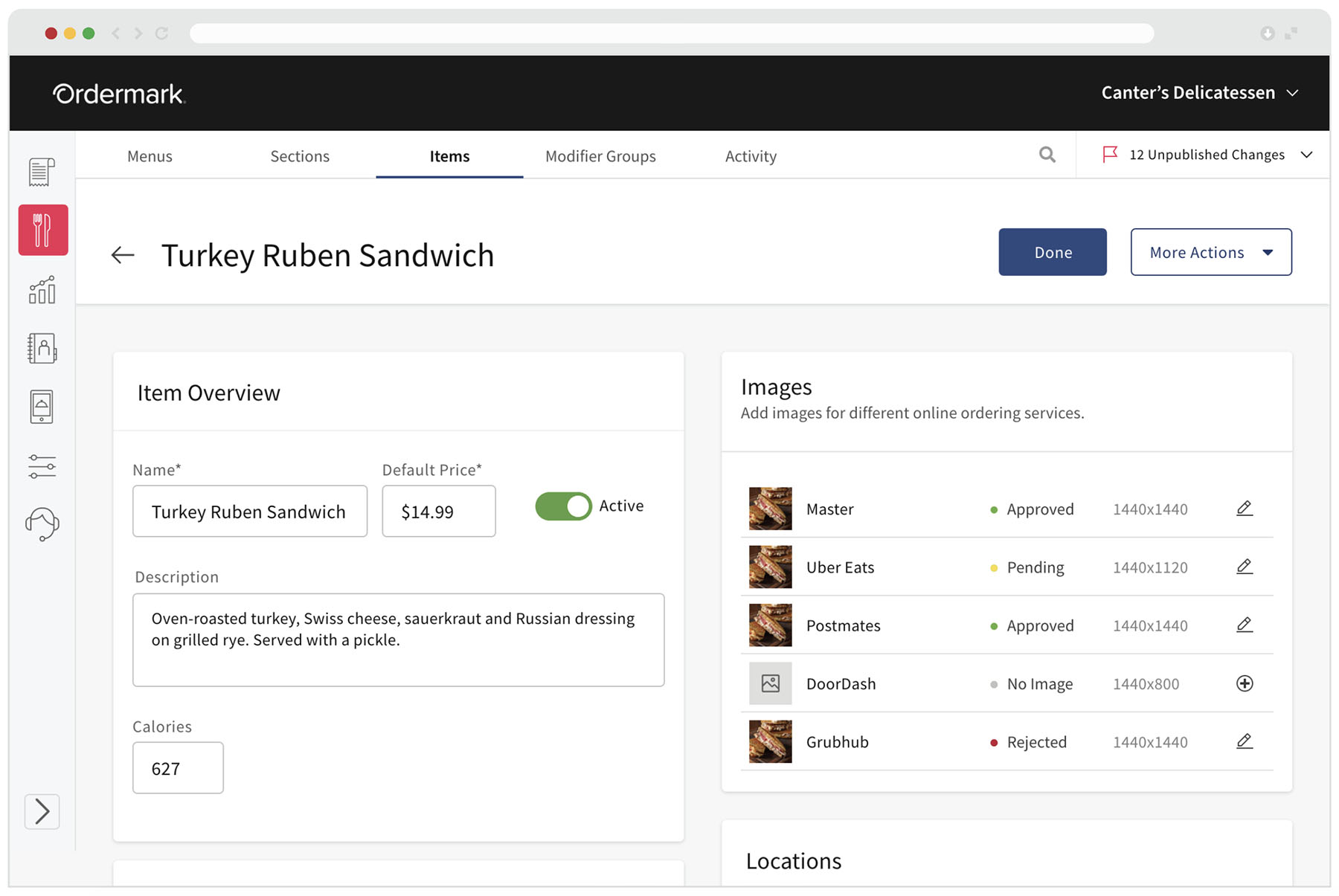Click the Default Price field
This screenshot has width=1339, height=896.
click(439, 511)
